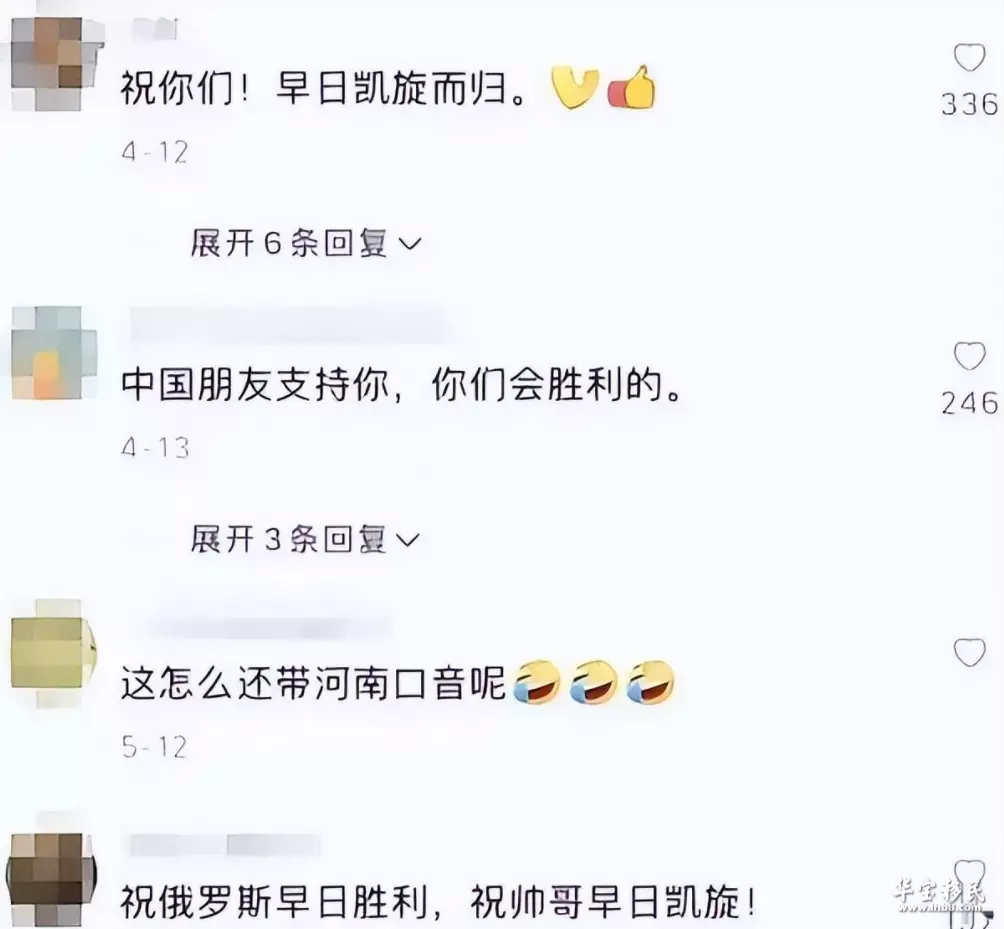Select comment text 中国朋友支持你，你们会胜利的
Screen dimensions: 1004x929
pyautogui.click(x=402, y=385)
